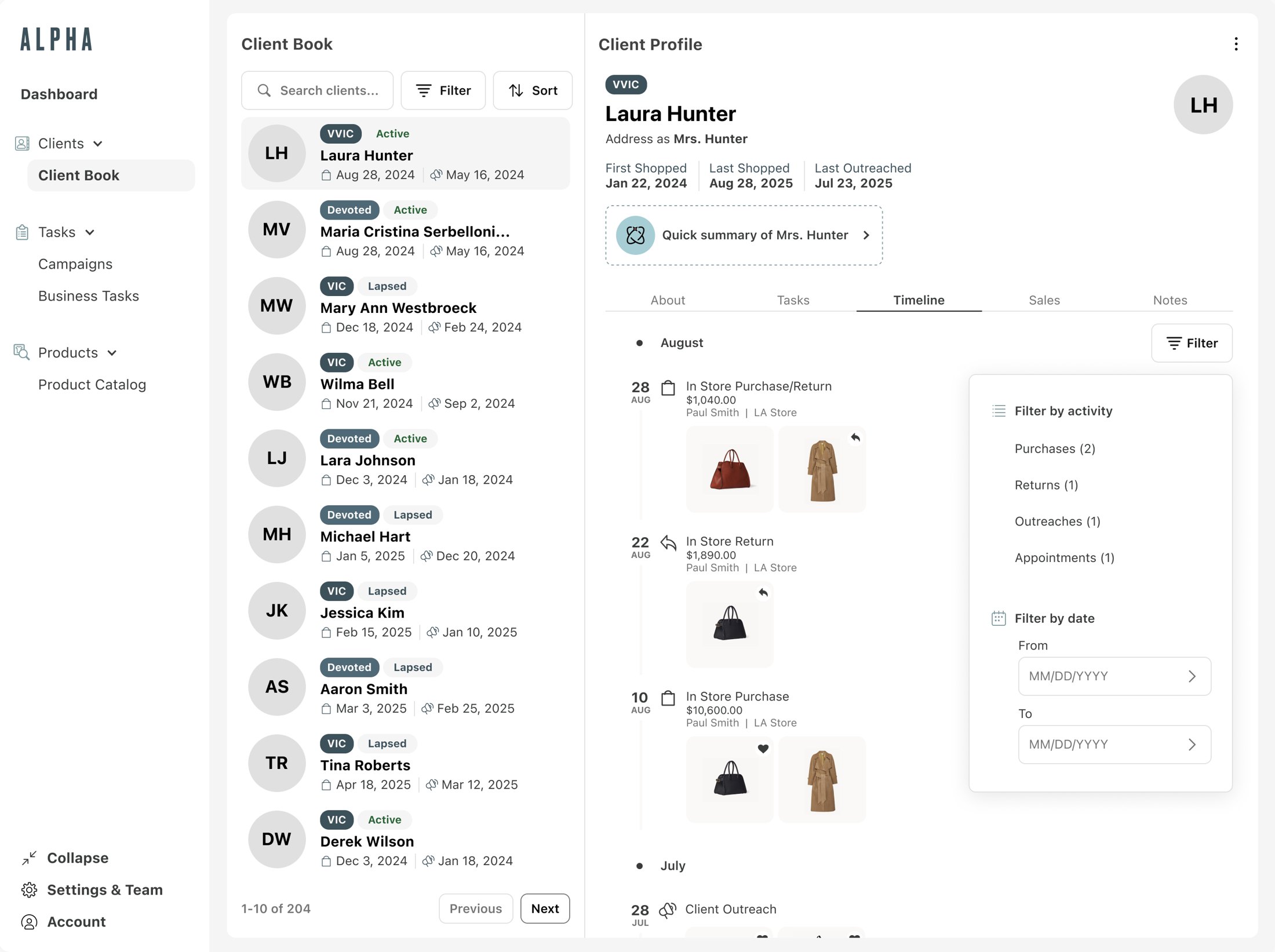Click the shopping bag icon on Aug 10 entry
Screen dimensions: 1275x952
pos(668,698)
